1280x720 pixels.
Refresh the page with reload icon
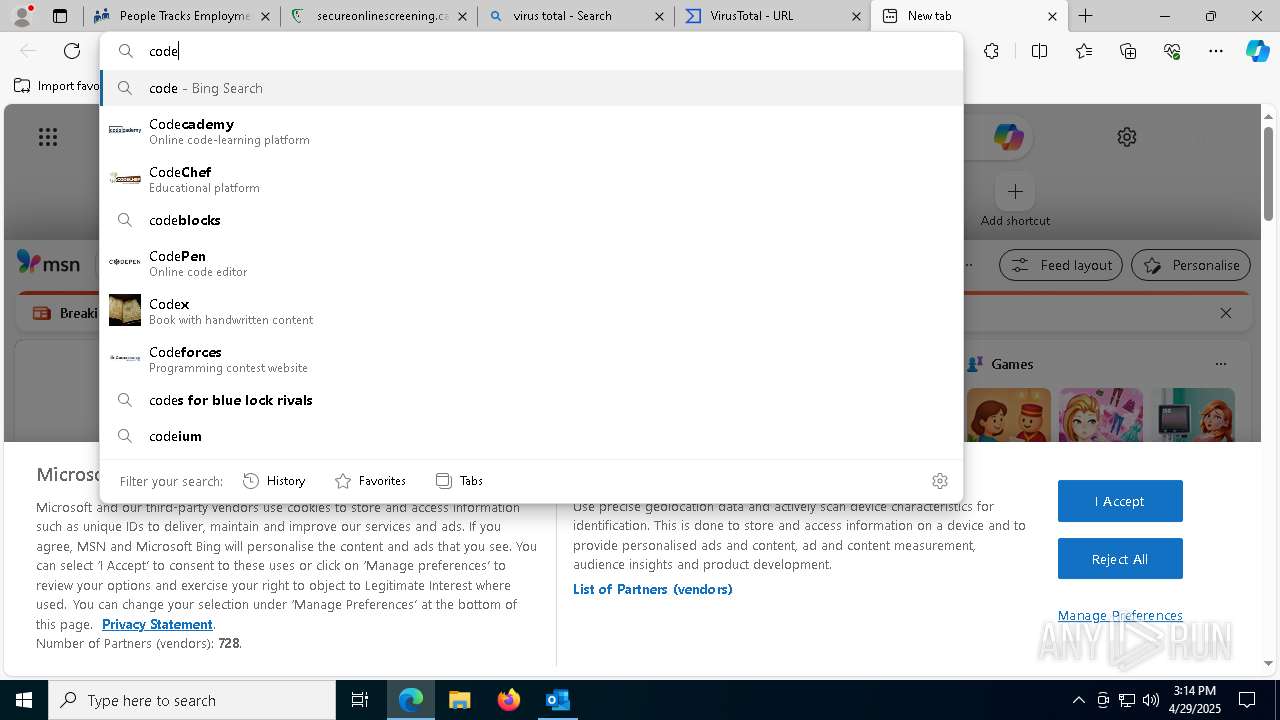click(x=72, y=51)
